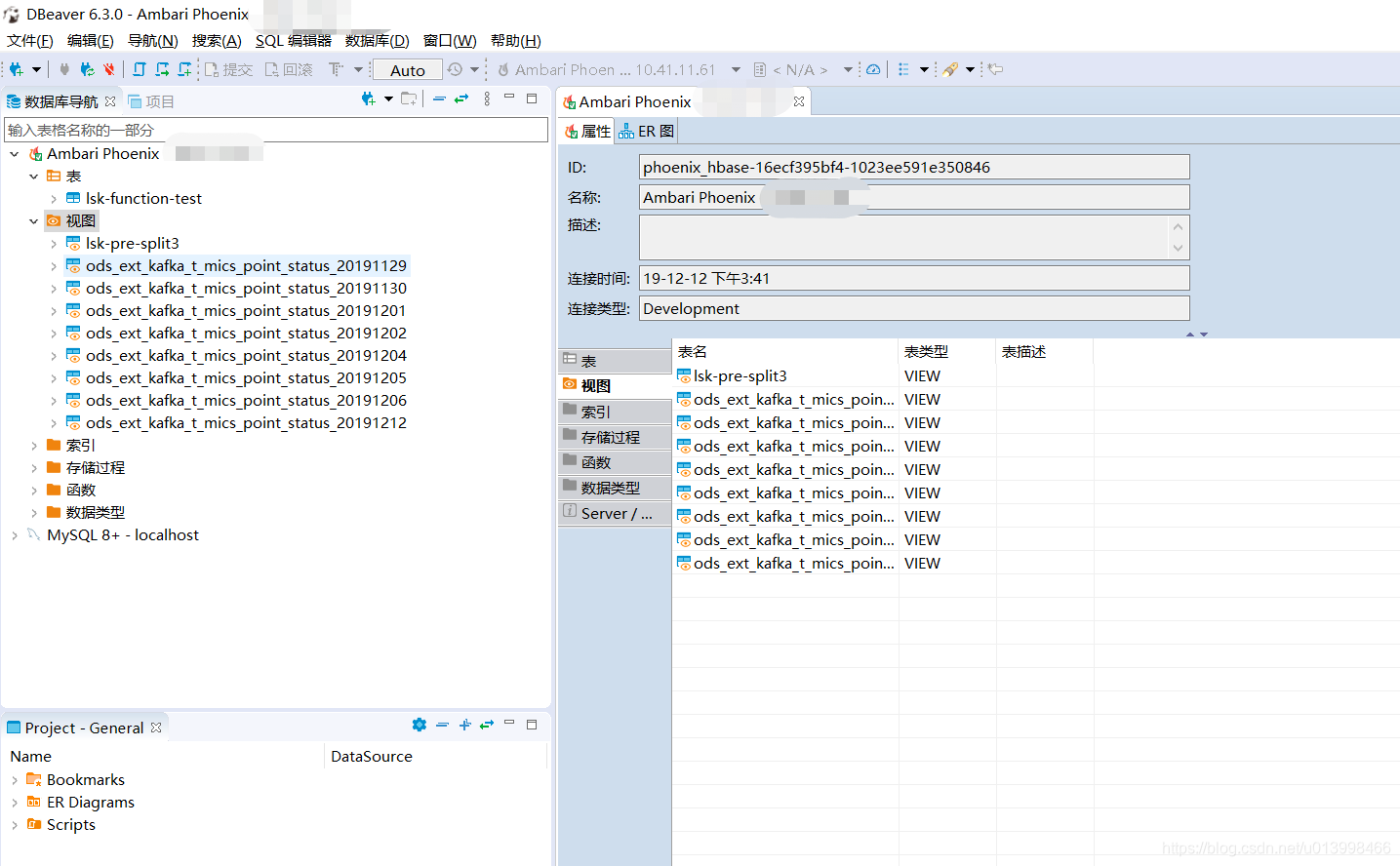Click the collapse all icon in navigator panel
The width and height of the screenshot is (1400, 866).
439,98
